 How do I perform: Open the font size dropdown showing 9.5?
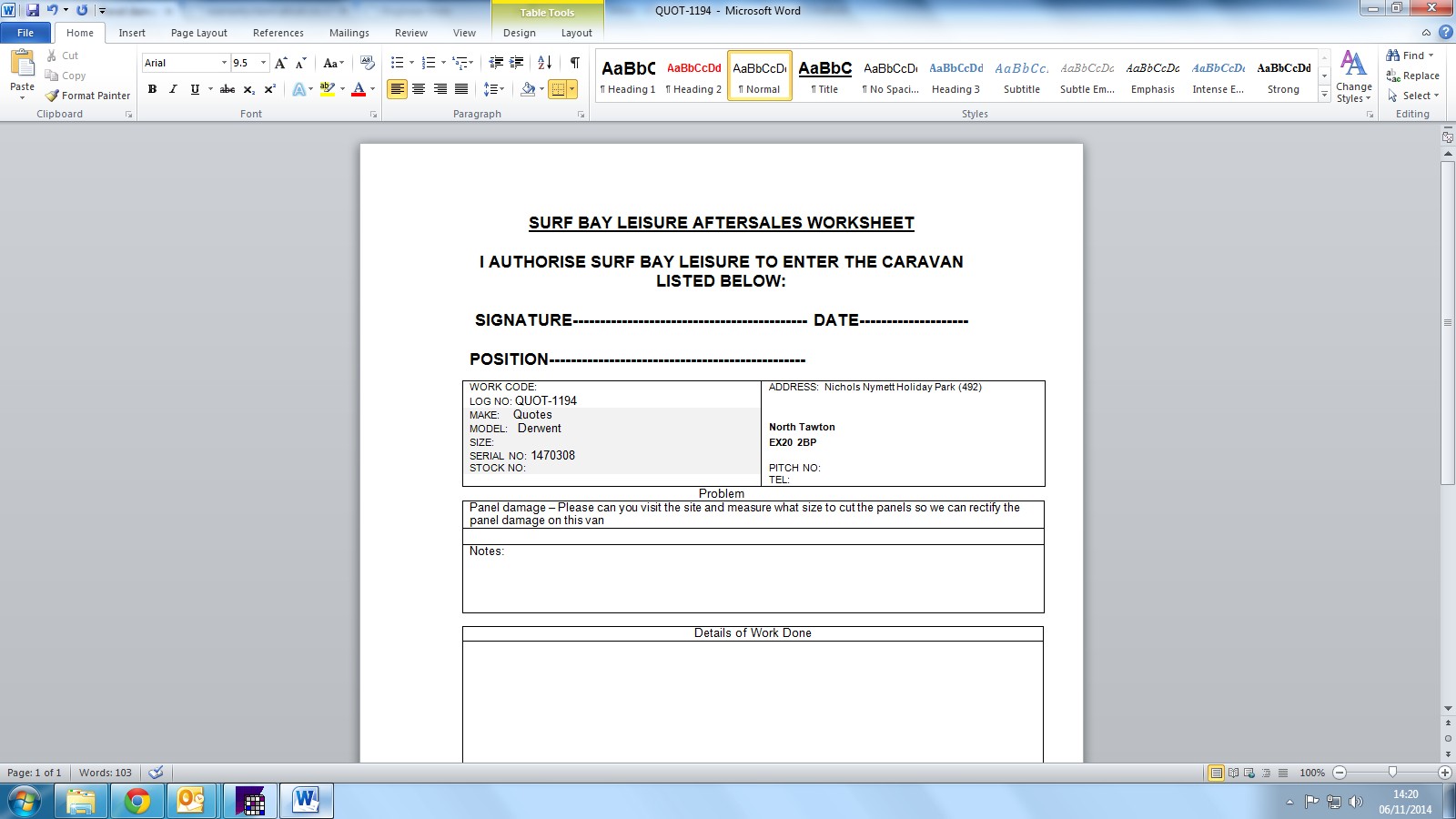(x=264, y=63)
